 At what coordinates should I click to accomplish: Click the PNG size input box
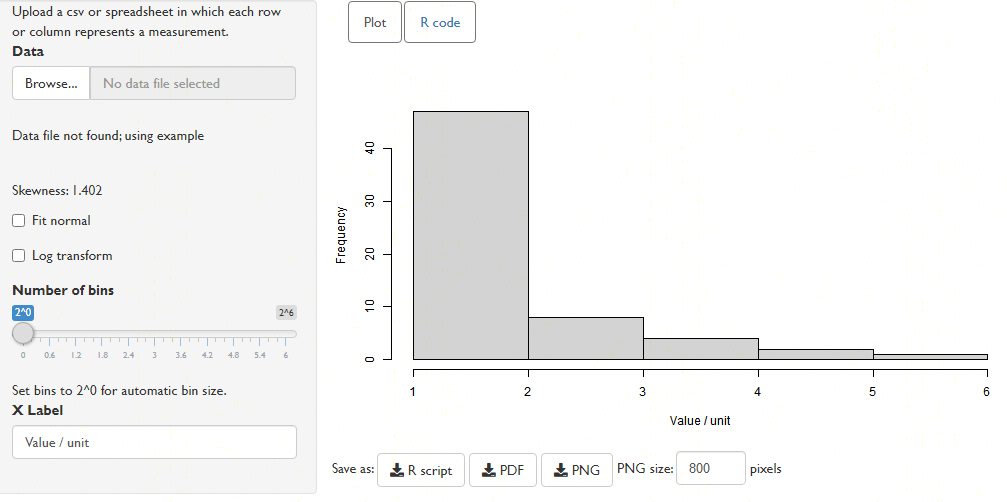pos(711,469)
